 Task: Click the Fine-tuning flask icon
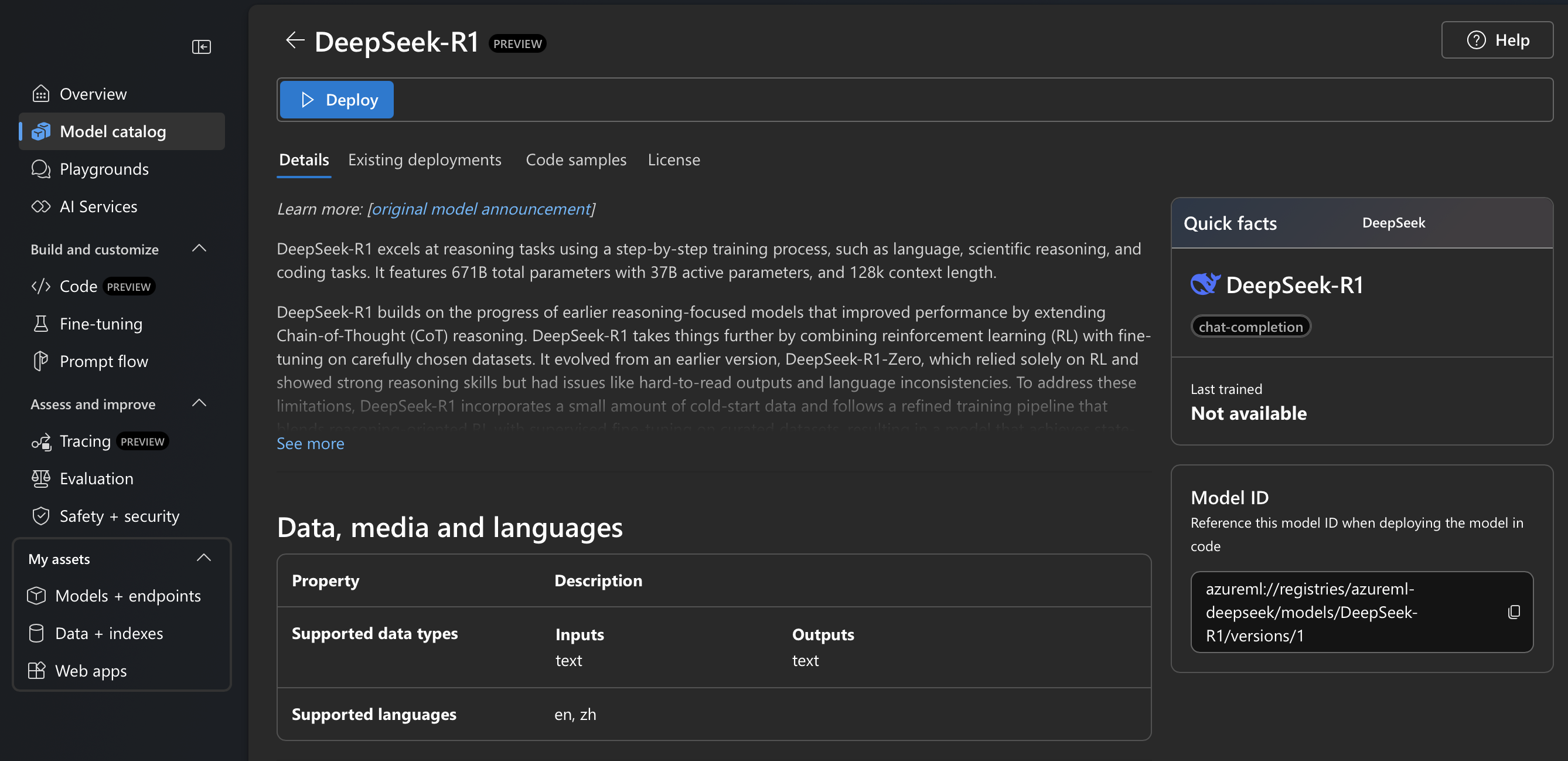pyautogui.click(x=41, y=324)
